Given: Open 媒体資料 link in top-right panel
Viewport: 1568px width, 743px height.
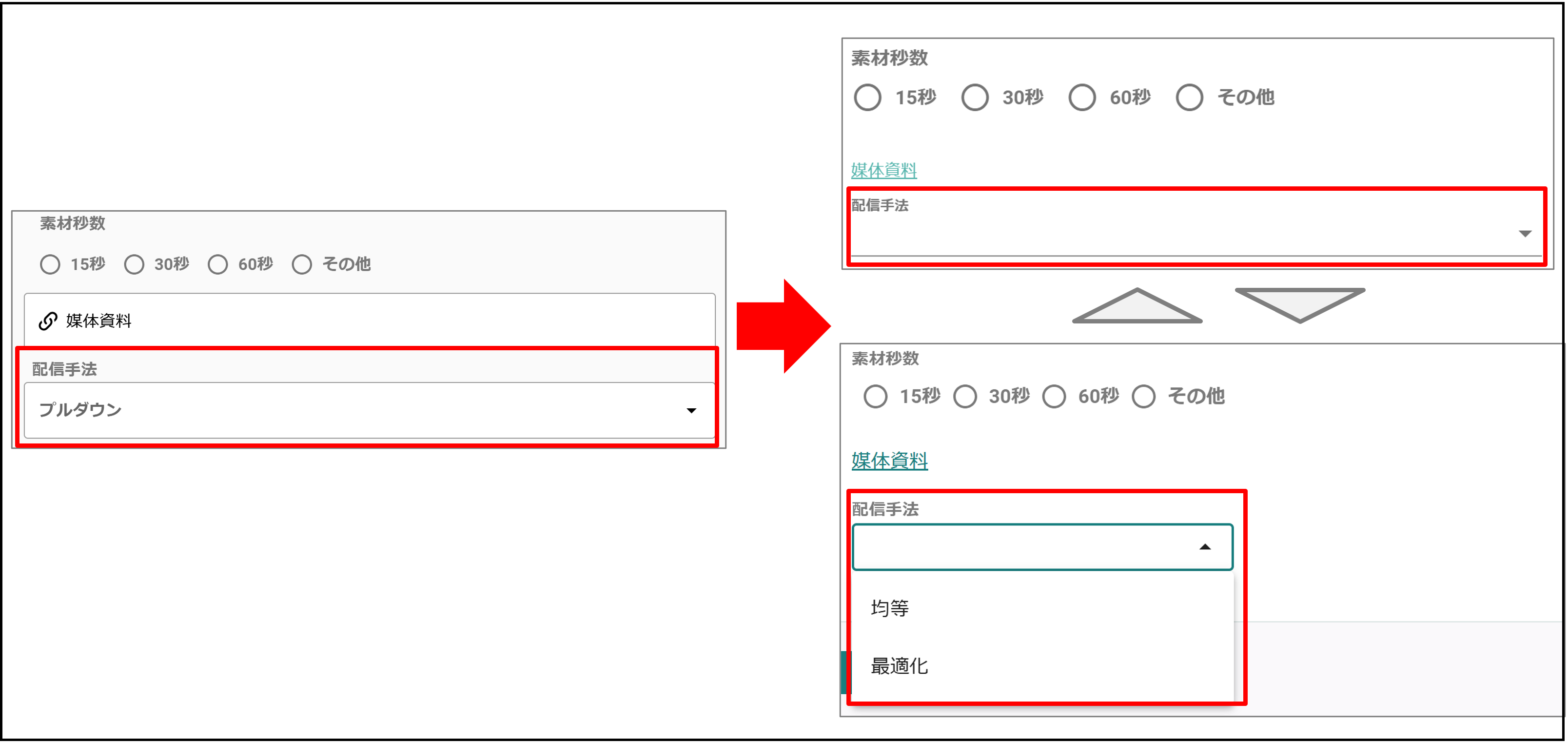Looking at the screenshot, I should click(883, 170).
